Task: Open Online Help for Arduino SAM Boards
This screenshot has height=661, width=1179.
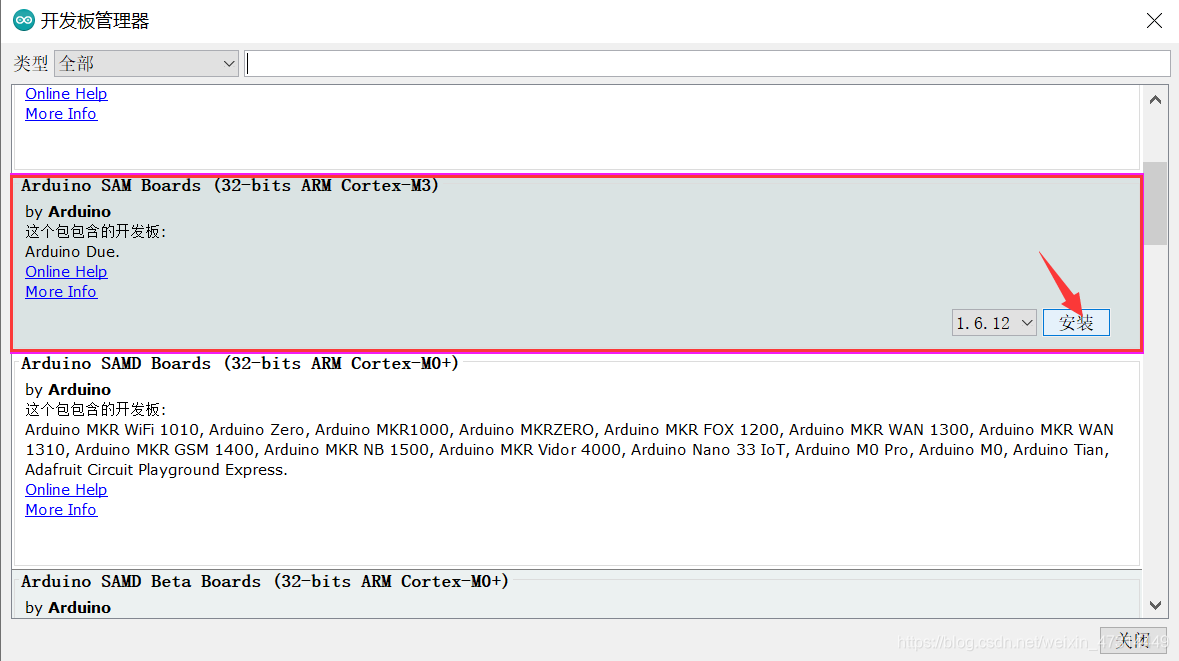Action: tap(66, 271)
